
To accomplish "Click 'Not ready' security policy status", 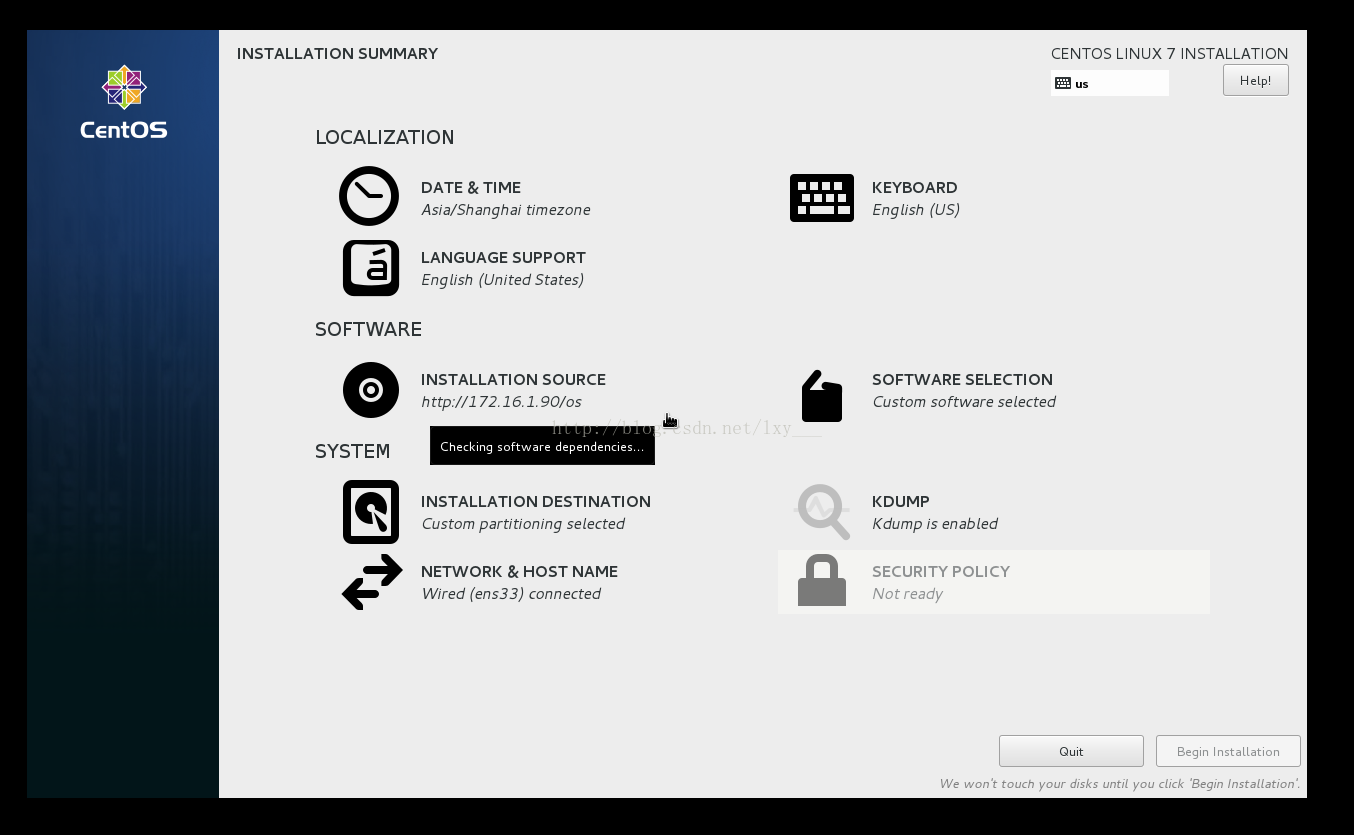I will [907, 594].
